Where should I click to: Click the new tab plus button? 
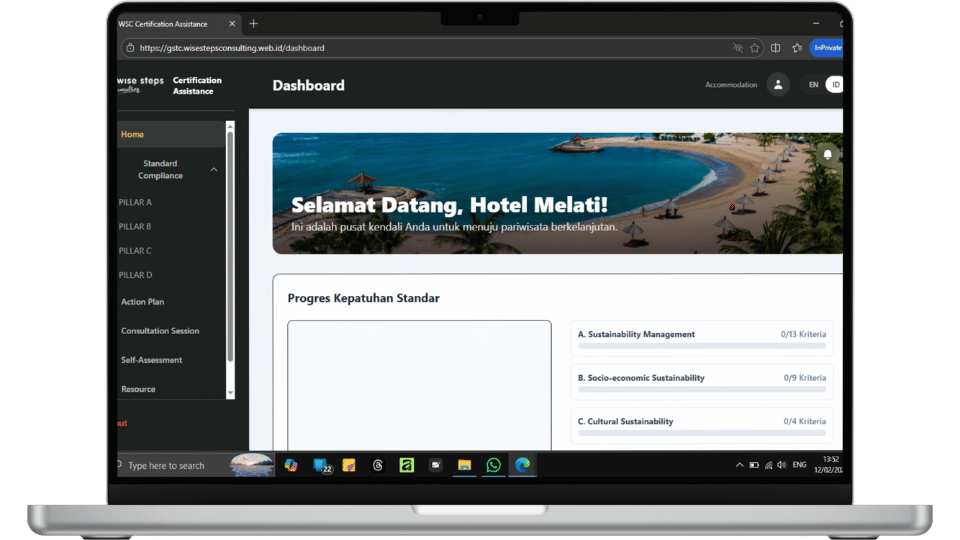click(254, 23)
